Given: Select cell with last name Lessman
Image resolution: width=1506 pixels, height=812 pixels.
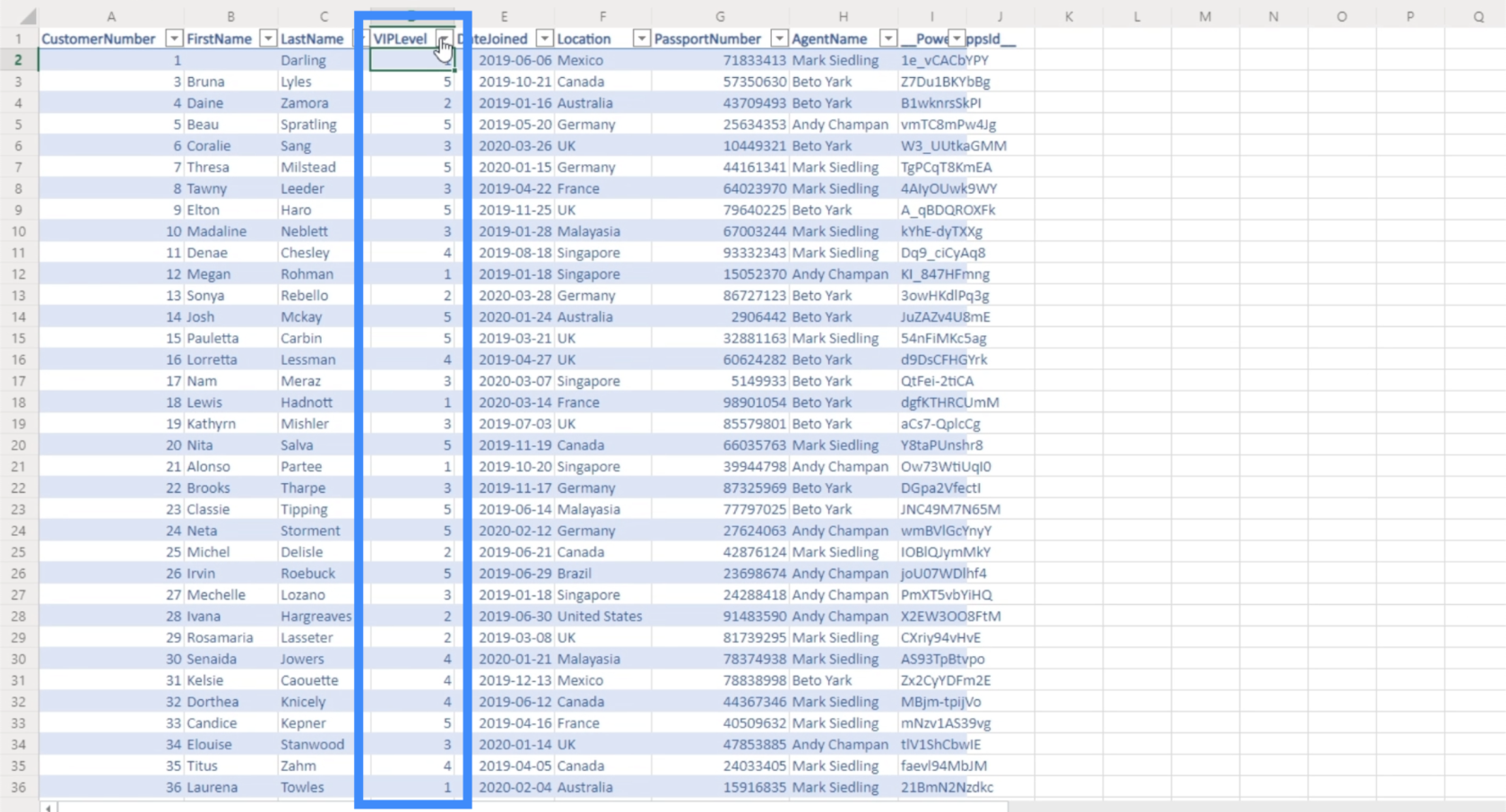Looking at the screenshot, I should pos(323,359).
